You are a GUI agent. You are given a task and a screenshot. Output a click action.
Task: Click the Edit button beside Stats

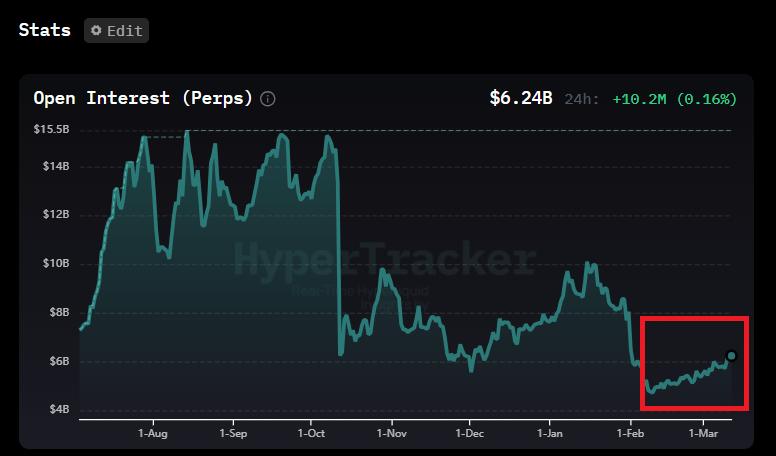pos(116,30)
